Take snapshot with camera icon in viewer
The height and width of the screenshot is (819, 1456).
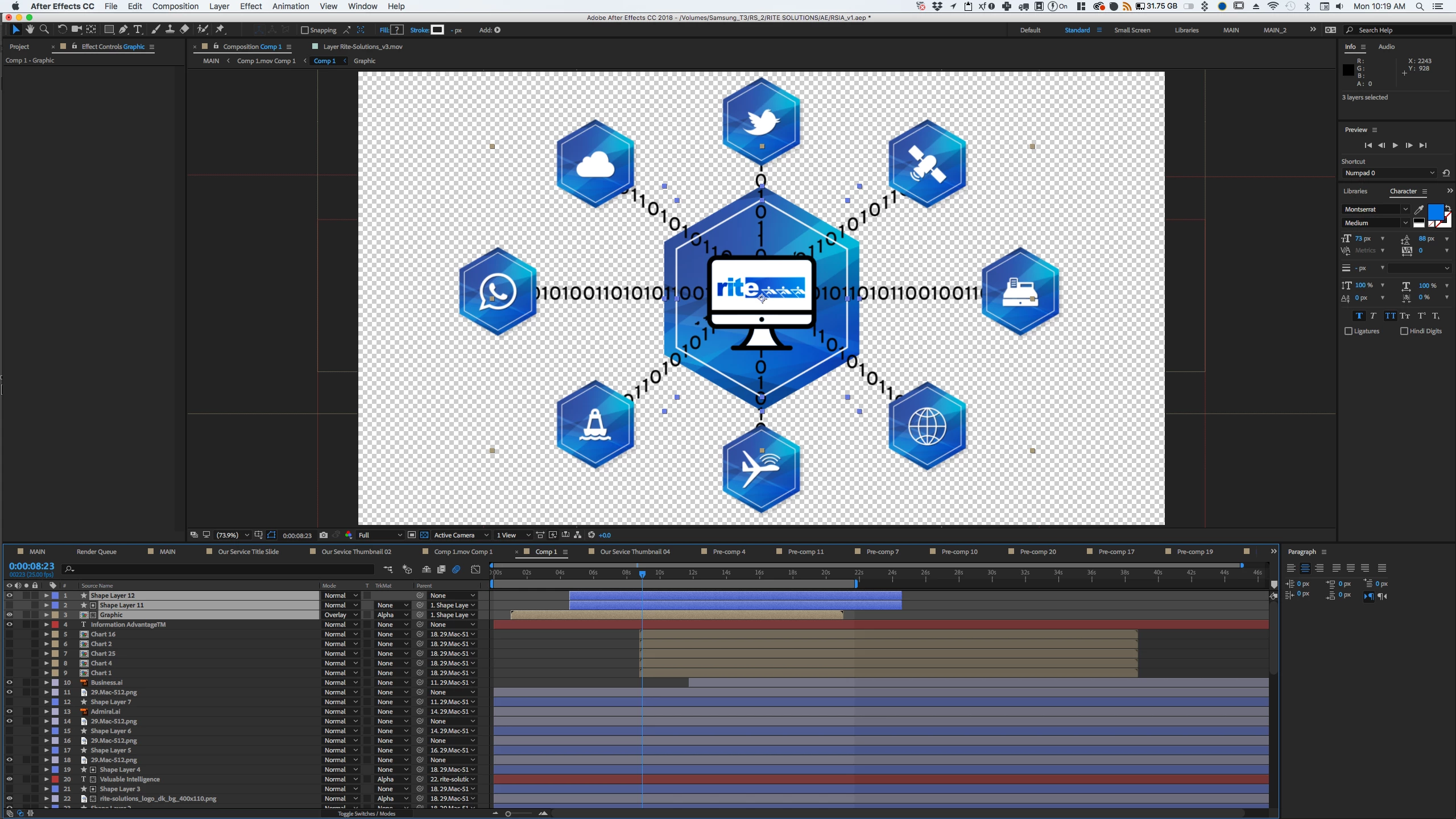[x=324, y=535]
